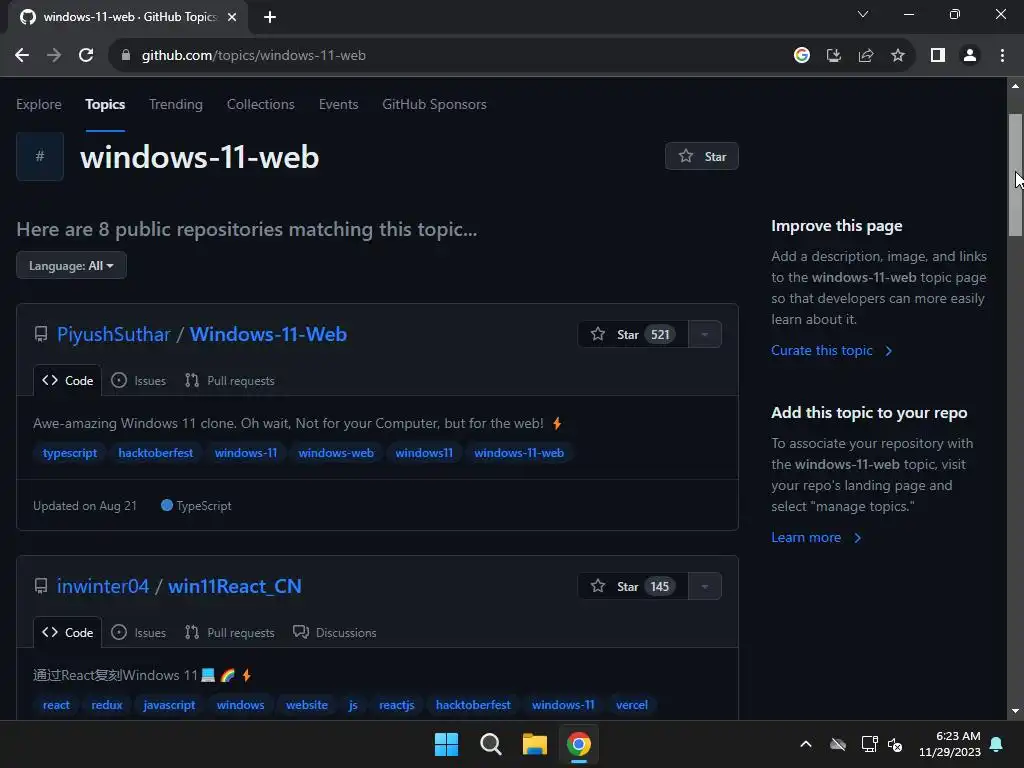Click the react topic tag

click(56, 705)
